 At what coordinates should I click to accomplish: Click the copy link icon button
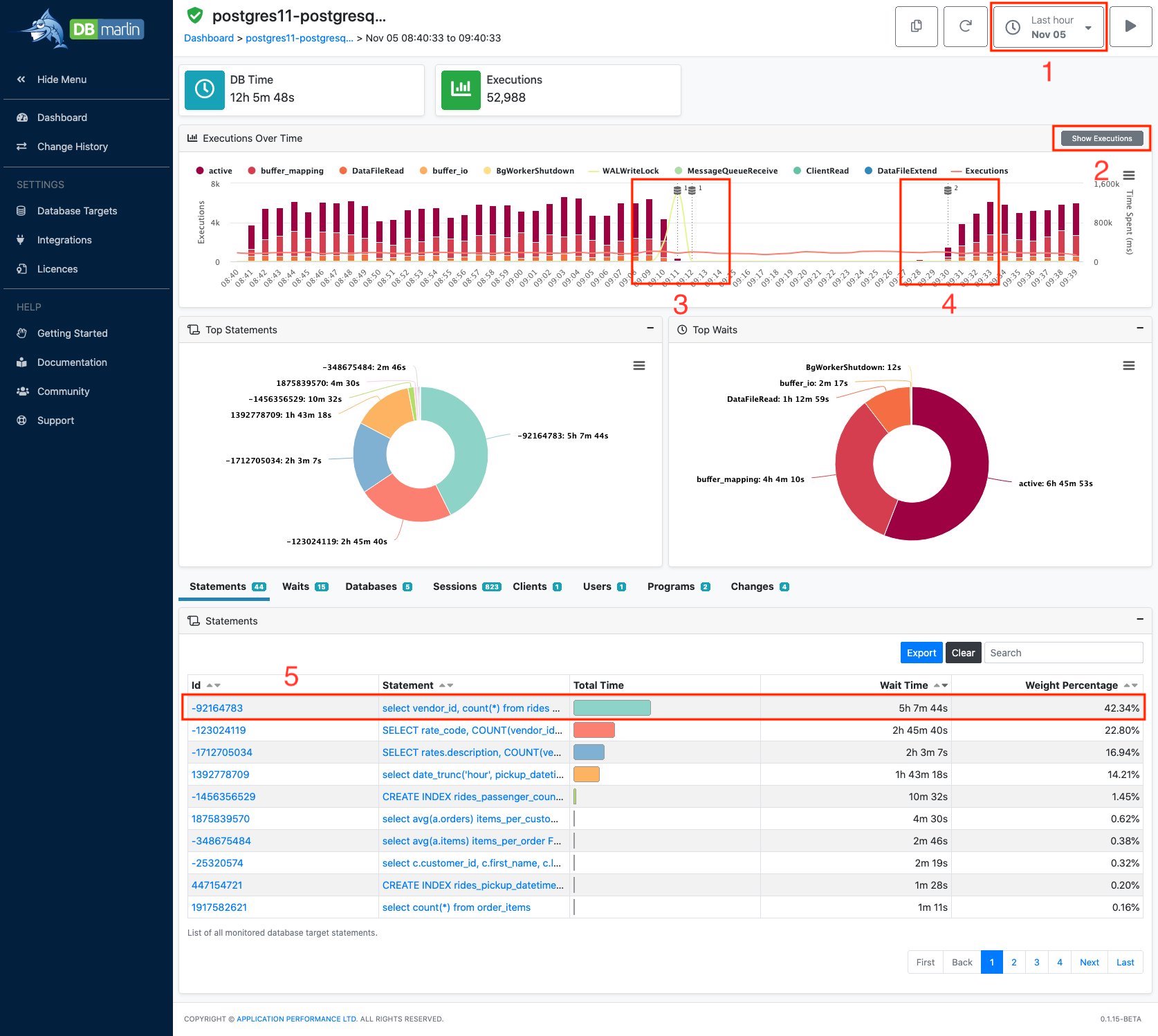[x=917, y=26]
